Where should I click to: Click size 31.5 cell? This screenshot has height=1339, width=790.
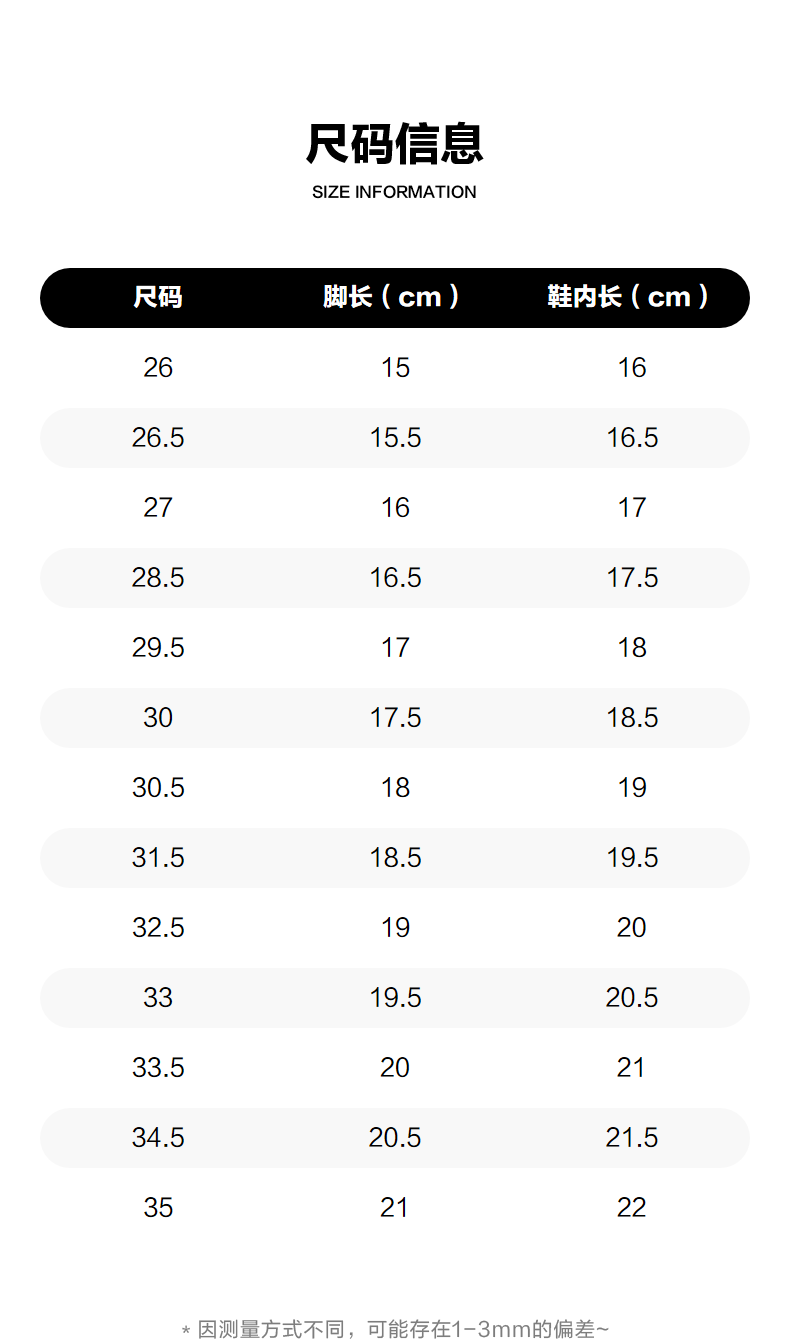(x=158, y=858)
